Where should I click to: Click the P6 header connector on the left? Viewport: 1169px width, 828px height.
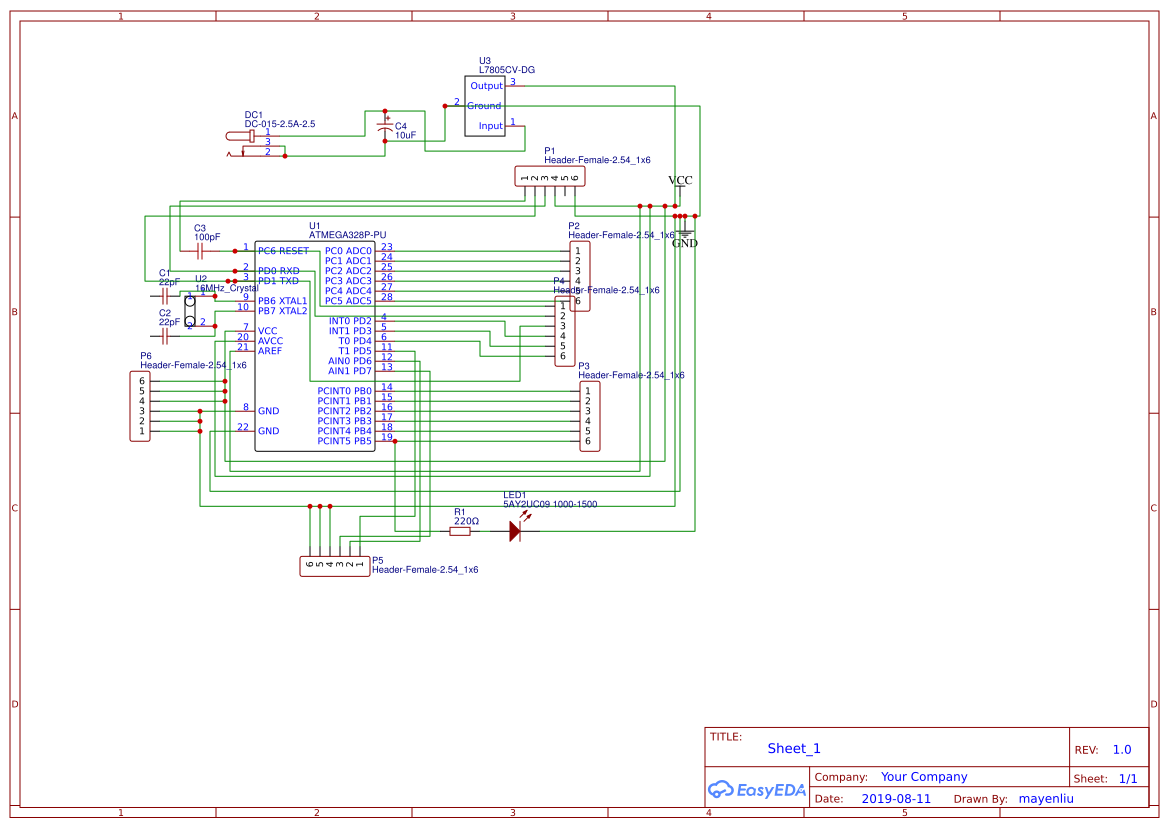139,404
